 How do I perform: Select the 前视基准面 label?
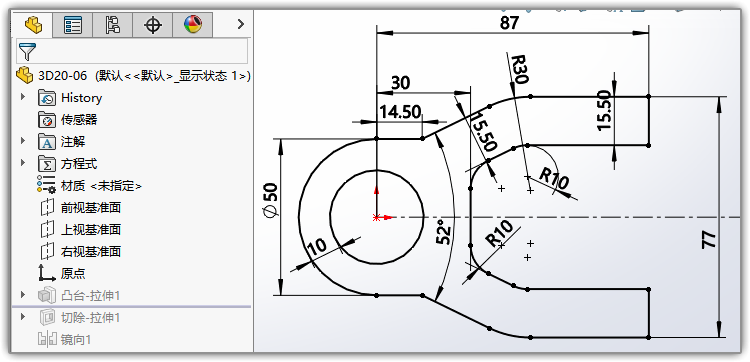tap(91, 208)
